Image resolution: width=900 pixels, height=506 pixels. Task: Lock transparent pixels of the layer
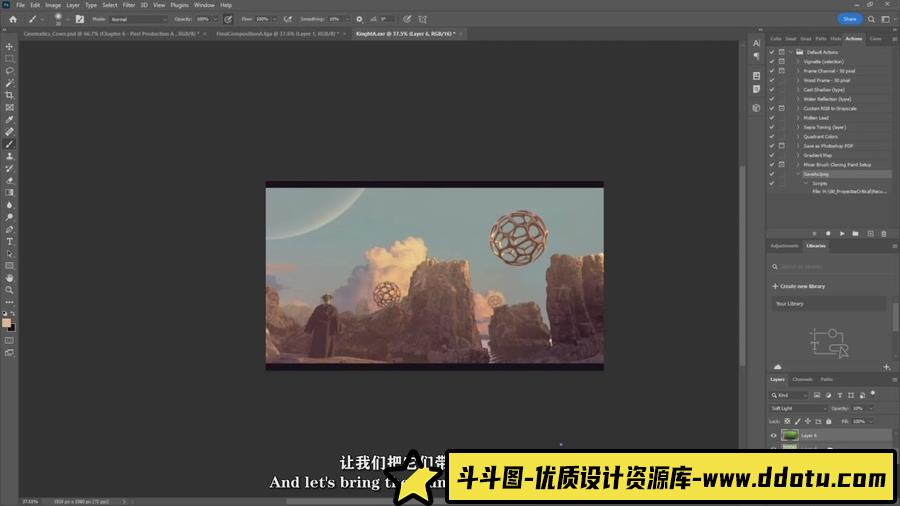[x=788, y=421]
